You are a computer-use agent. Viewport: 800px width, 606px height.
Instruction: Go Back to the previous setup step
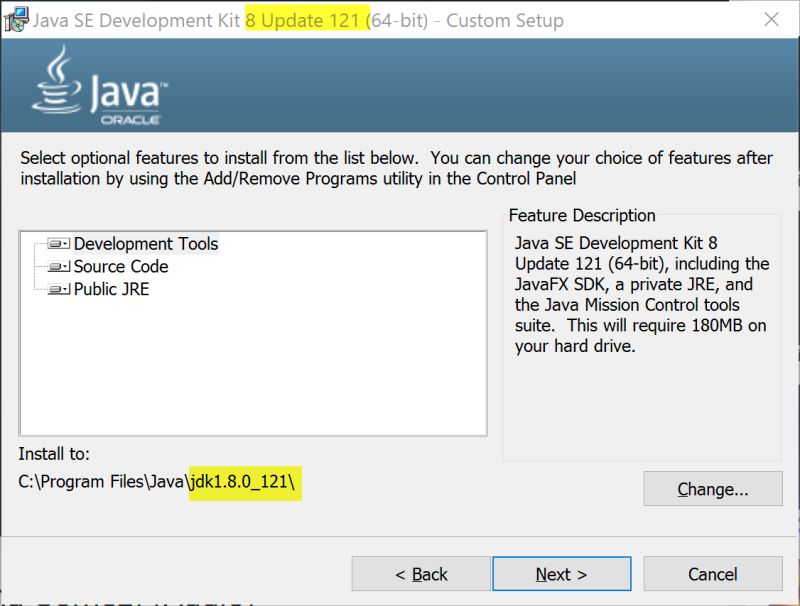coord(422,573)
